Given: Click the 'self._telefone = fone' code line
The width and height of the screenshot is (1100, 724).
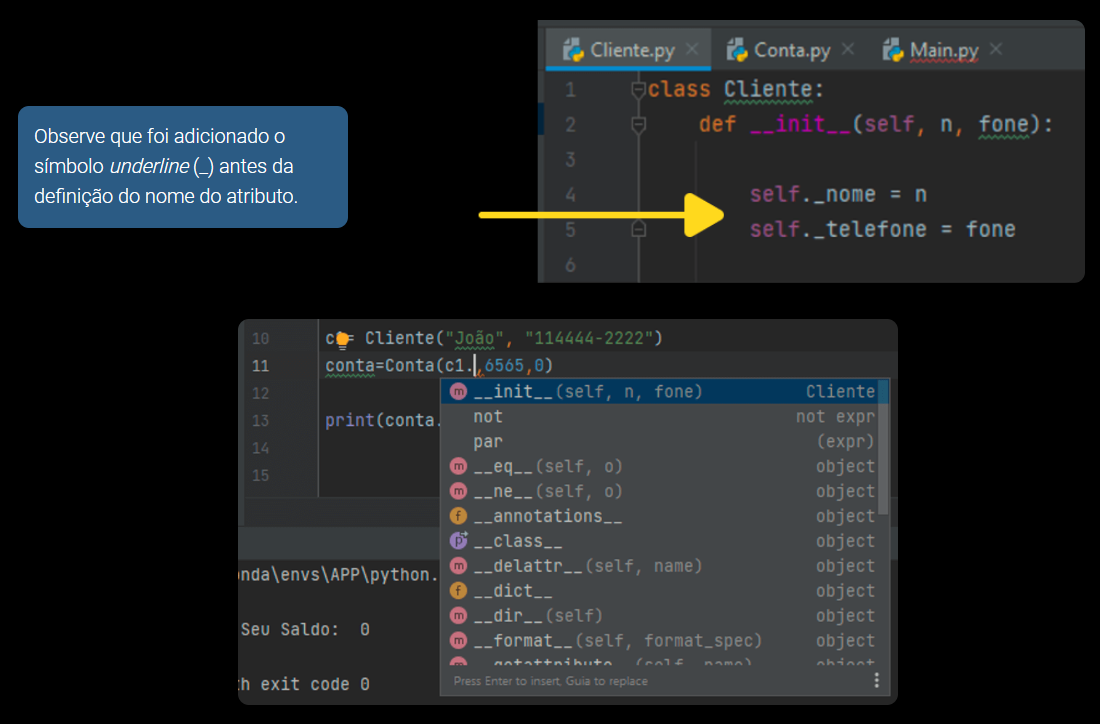Looking at the screenshot, I should pos(883,229).
